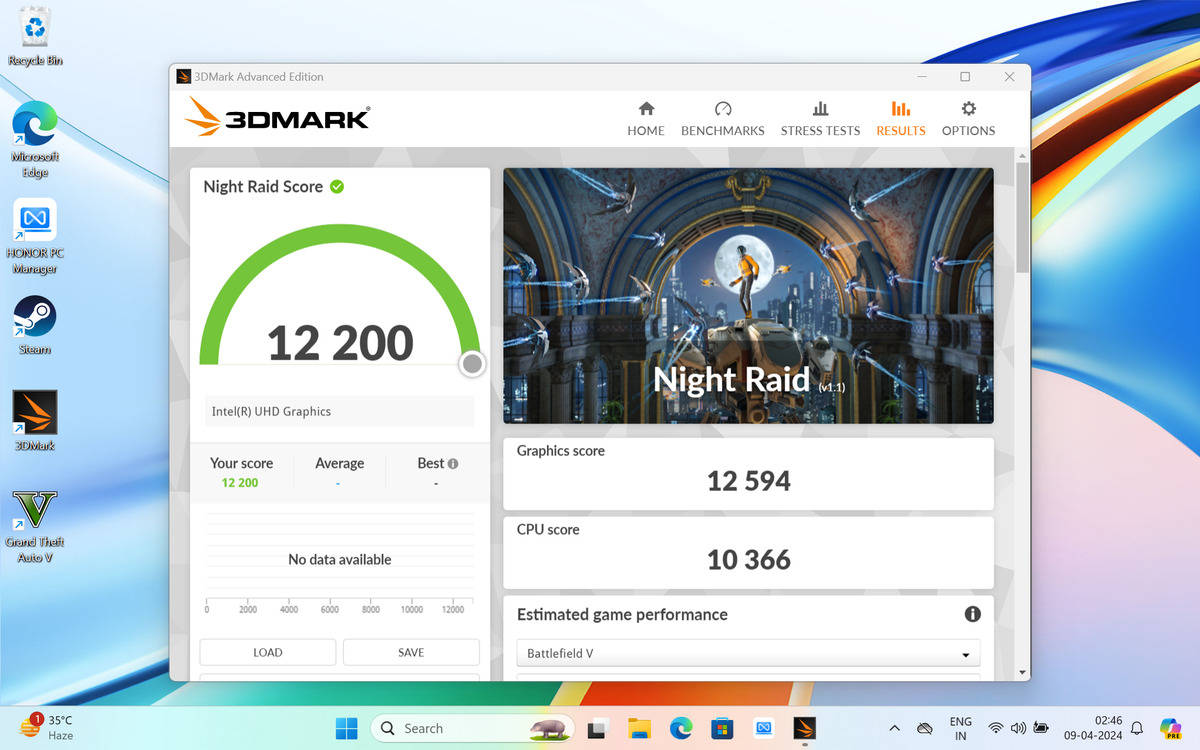Screen dimensions: 1200x750
Task: Click the Night Raid banner image
Action: point(748,295)
